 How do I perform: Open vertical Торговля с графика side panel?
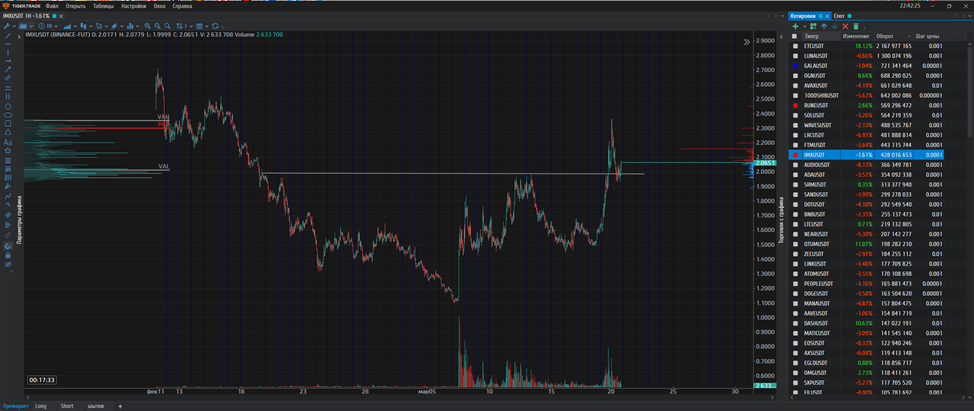pos(781,222)
